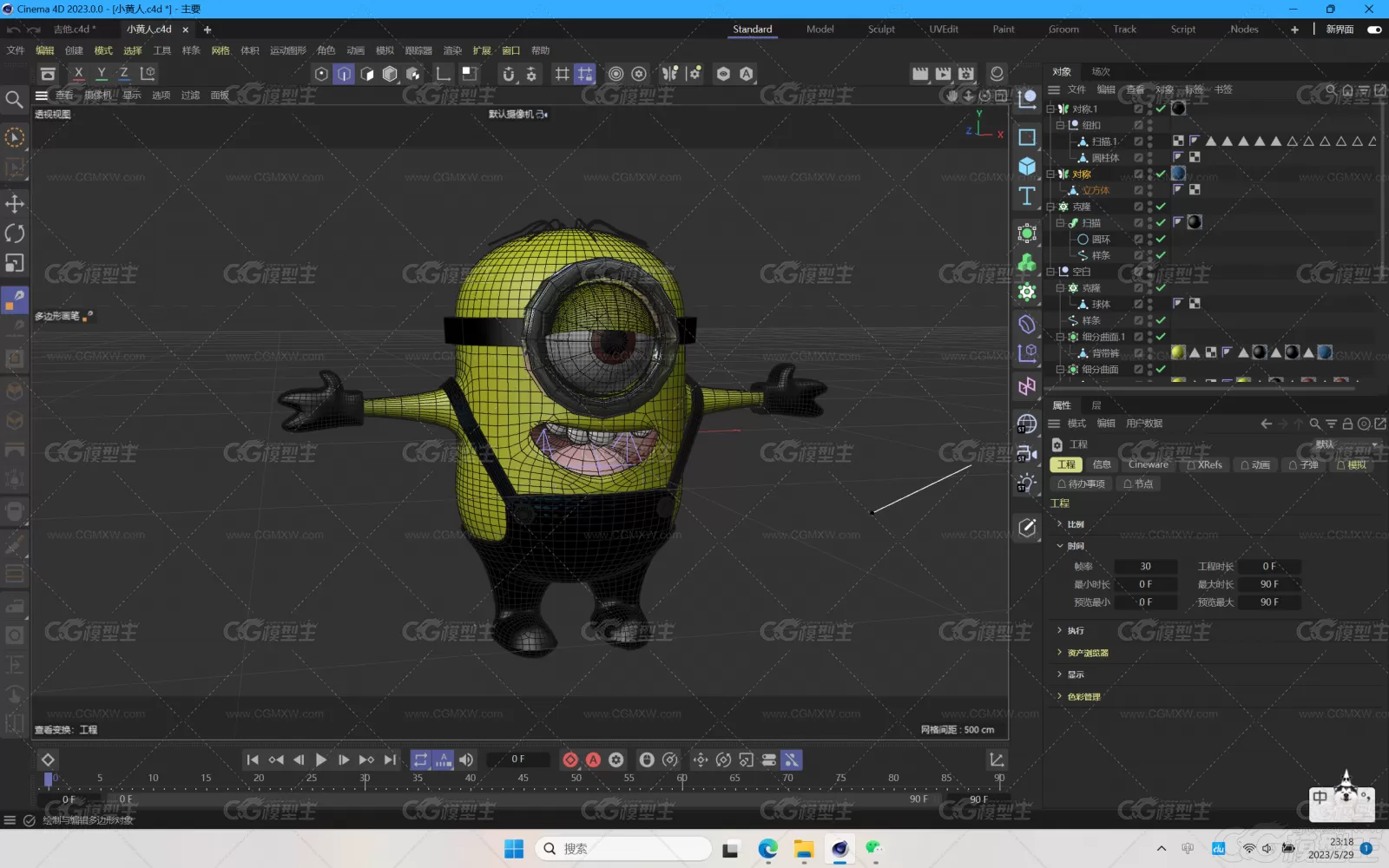The height and width of the screenshot is (868, 1389).
Task: Toggle the timeline sound speaker icon
Action: [x=466, y=759]
